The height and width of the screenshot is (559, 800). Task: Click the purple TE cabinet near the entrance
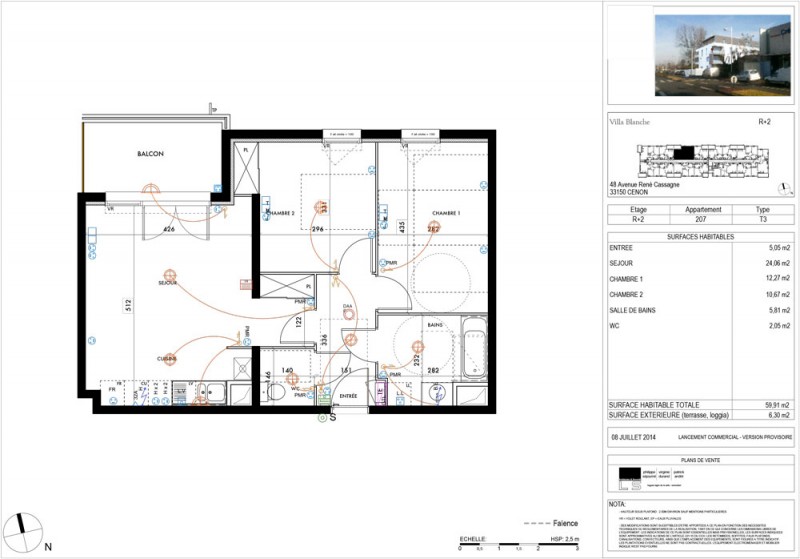point(381,393)
